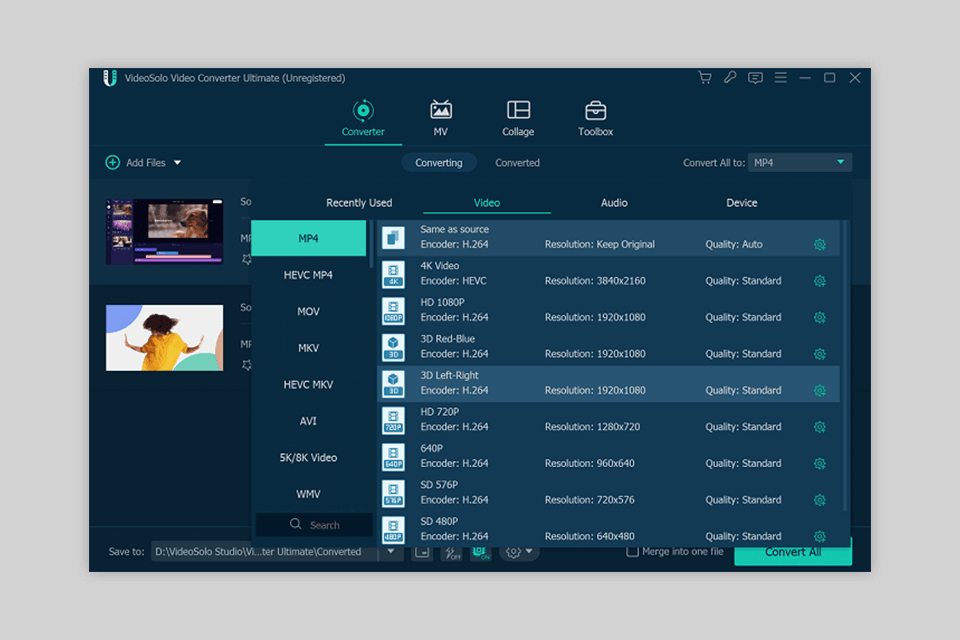Open the MV maker section
Screen dimensions: 960x640
click(440, 118)
